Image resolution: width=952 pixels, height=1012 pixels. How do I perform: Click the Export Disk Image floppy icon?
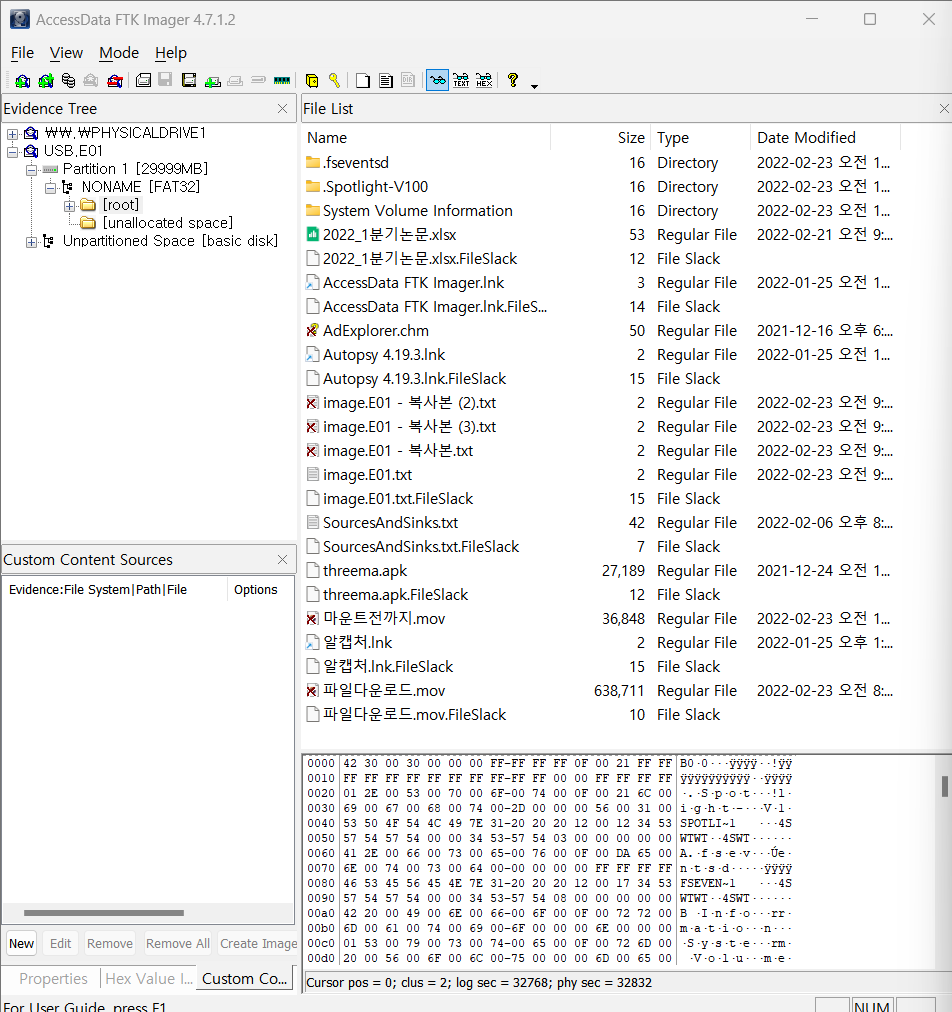[x=166, y=80]
